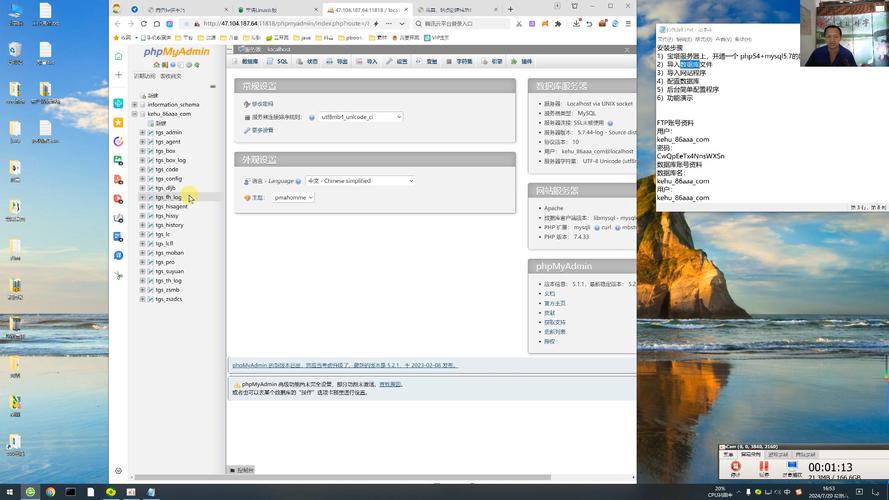Open the Language dropdown showing Chinese simplified
The width and height of the screenshot is (889, 500).
click(x=360, y=181)
